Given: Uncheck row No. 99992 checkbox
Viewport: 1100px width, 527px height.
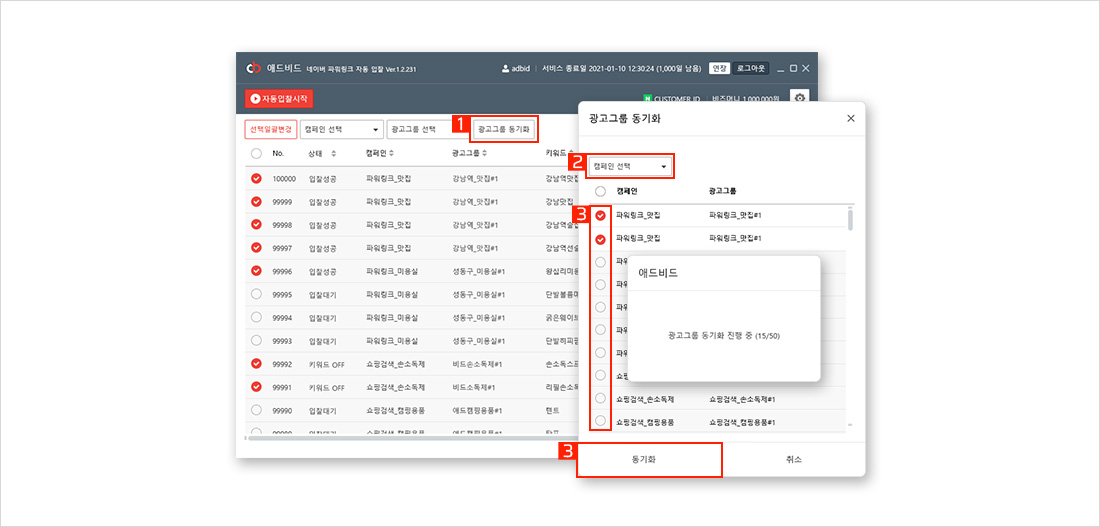Looking at the screenshot, I should click(x=256, y=363).
